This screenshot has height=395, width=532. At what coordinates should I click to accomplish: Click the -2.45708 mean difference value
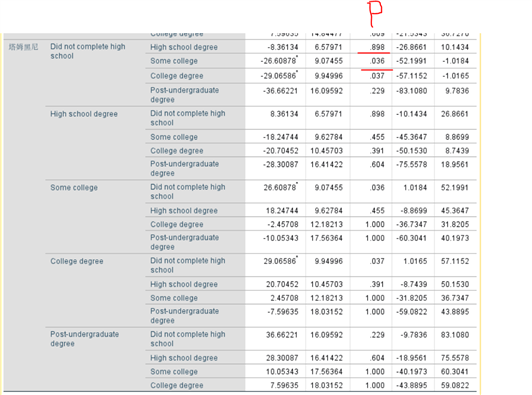282,224
